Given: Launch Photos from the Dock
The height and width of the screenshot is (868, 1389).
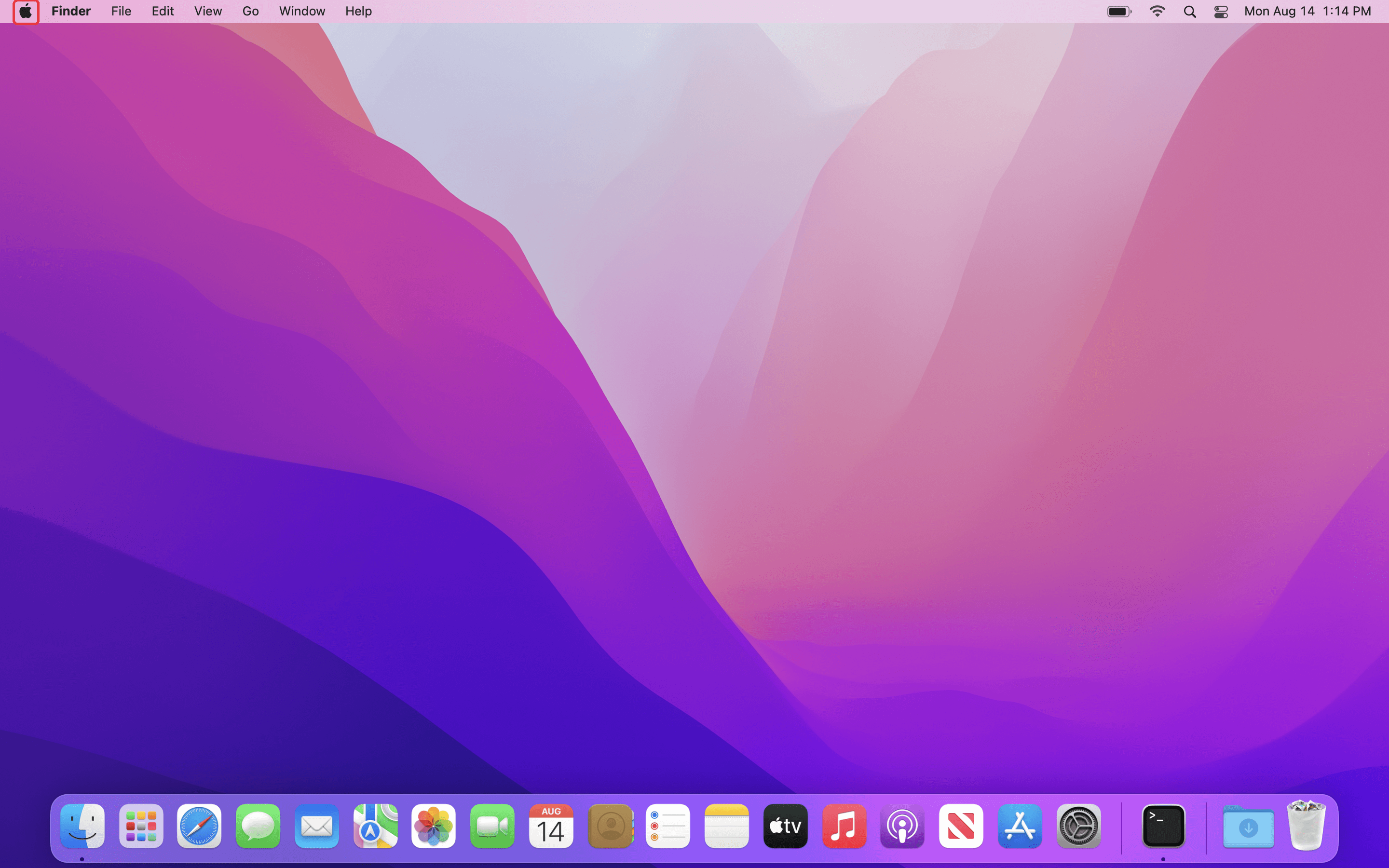Looking at the screenshot, I should point(434,826).
